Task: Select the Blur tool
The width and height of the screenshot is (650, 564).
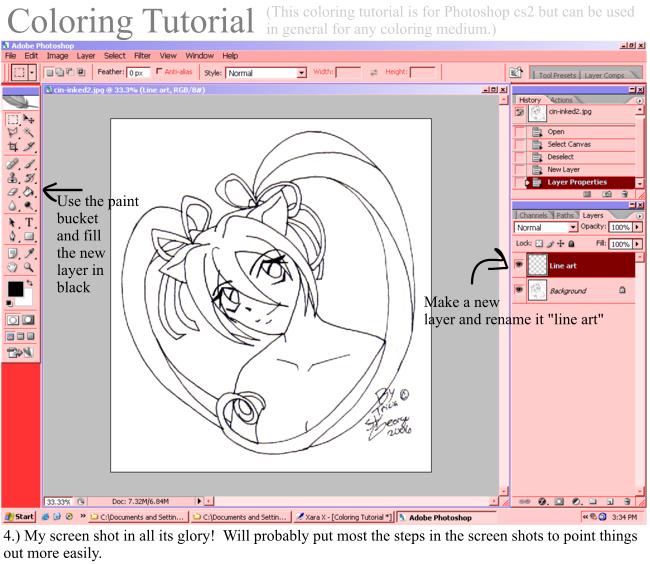Action: point(13,206)
